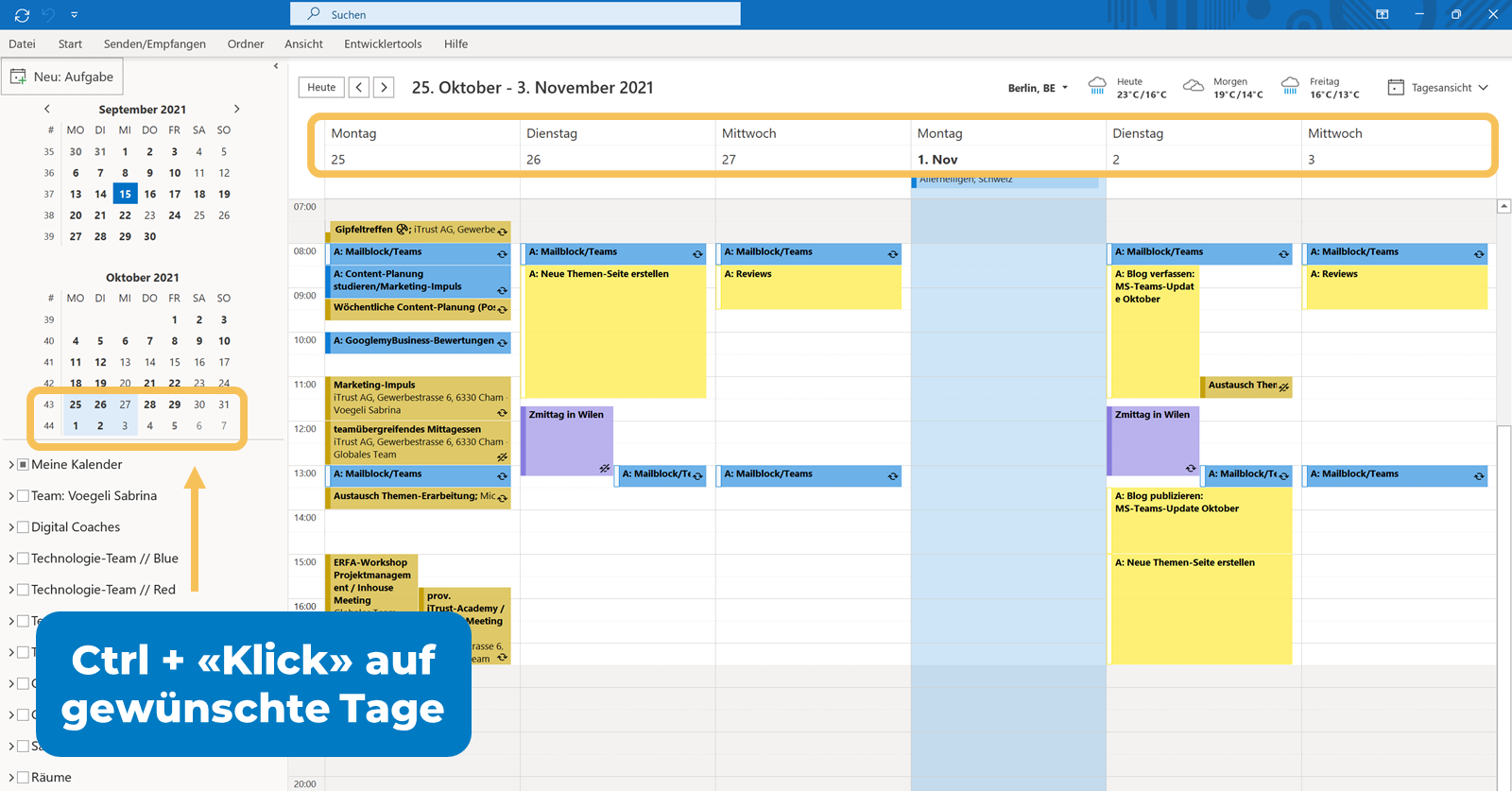Click recurrence icon on Wednesday 3 13:00 Mailblock/Teams

pyautogui.click(x=1479, y=476)
